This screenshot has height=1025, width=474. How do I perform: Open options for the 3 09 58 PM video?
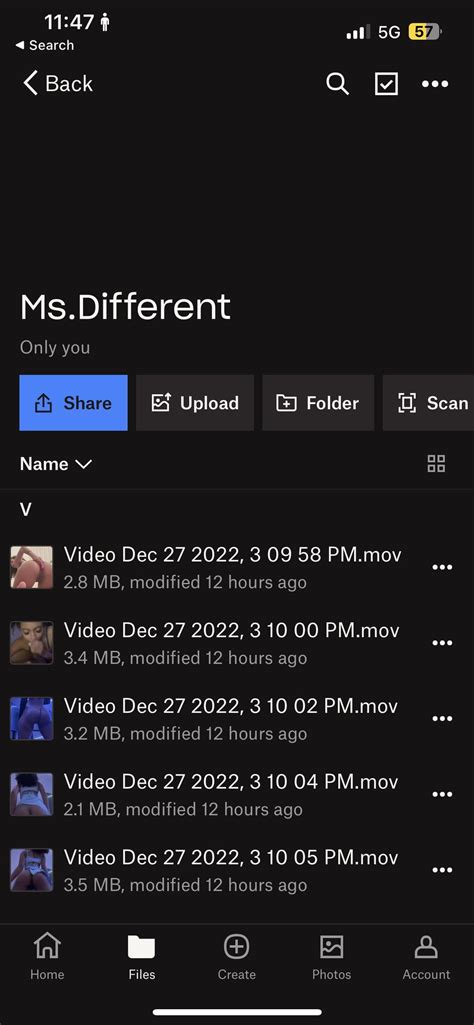tap(442, 567)
